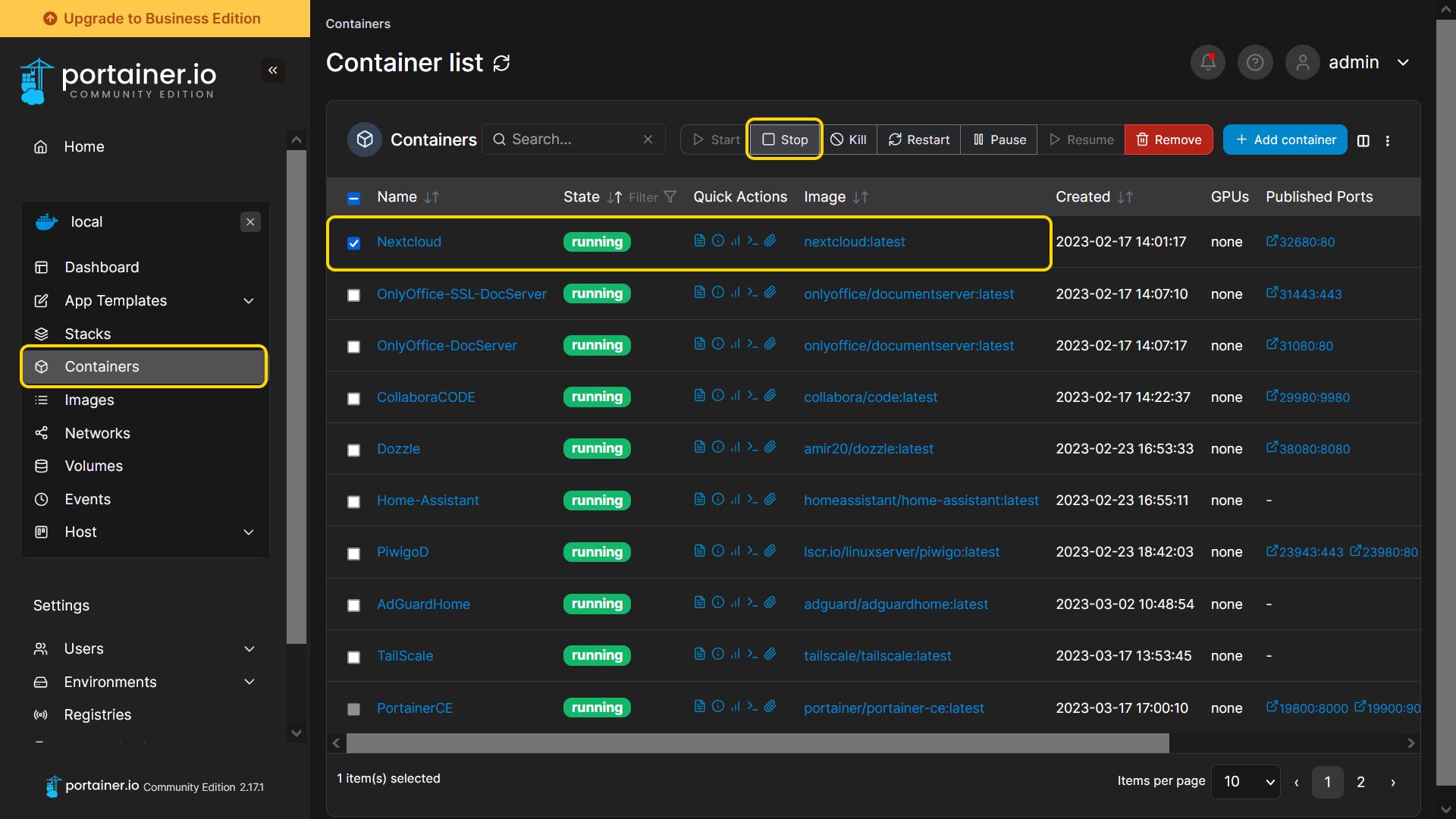
Task: Expand the admin user menu
Action: click(x=1403, y=62)
